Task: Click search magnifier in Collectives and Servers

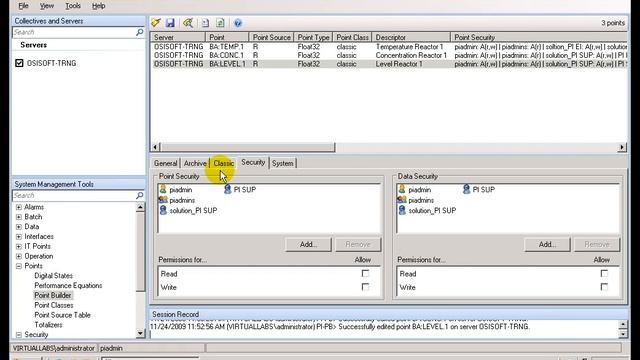Action: click(140, 32)
